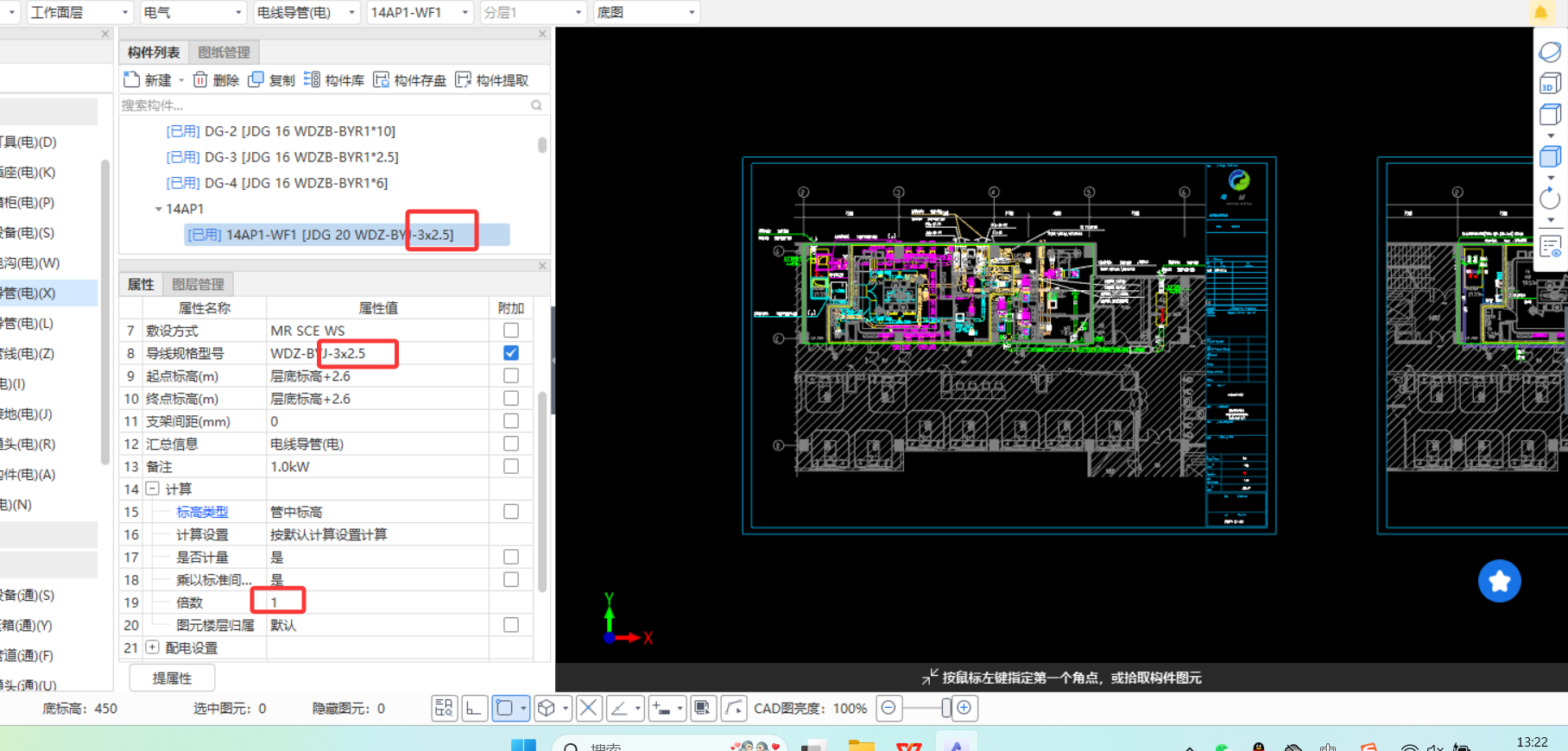Image resolution: width=1568 pixels, height=751 pixels.
Task: Select the rectangle selection mode icon
Action: click(x=505, y=708)
